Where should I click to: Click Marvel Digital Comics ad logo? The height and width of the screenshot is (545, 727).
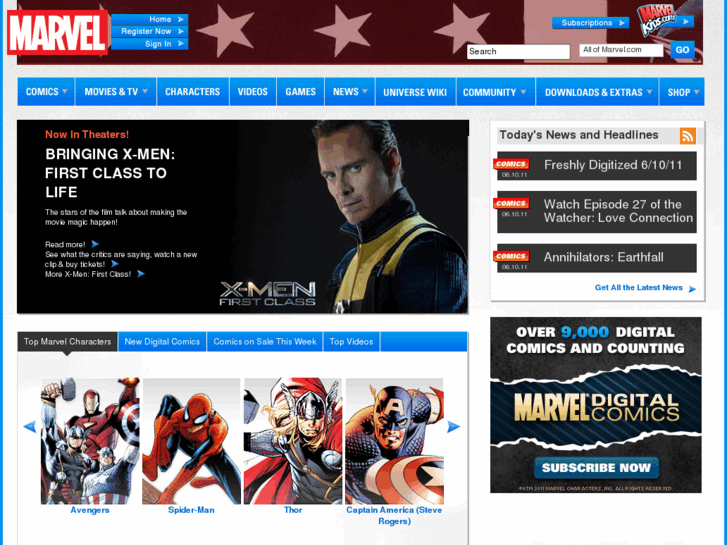596,407
